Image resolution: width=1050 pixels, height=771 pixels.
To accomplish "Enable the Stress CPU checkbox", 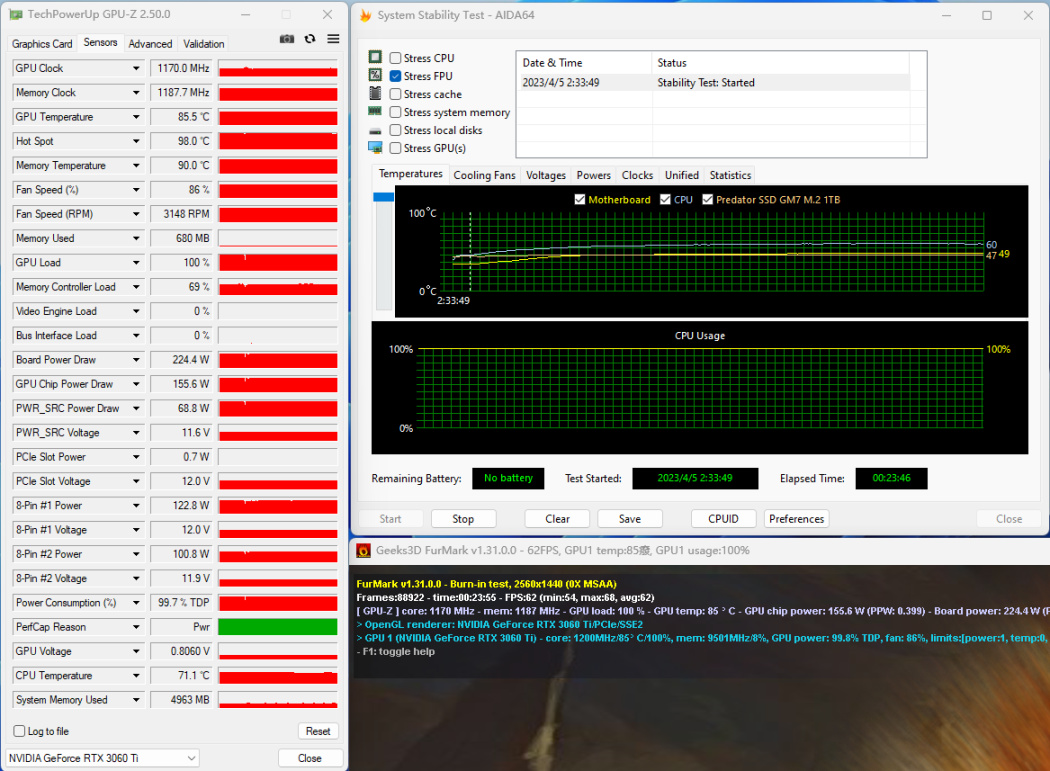I will point(396,58).
